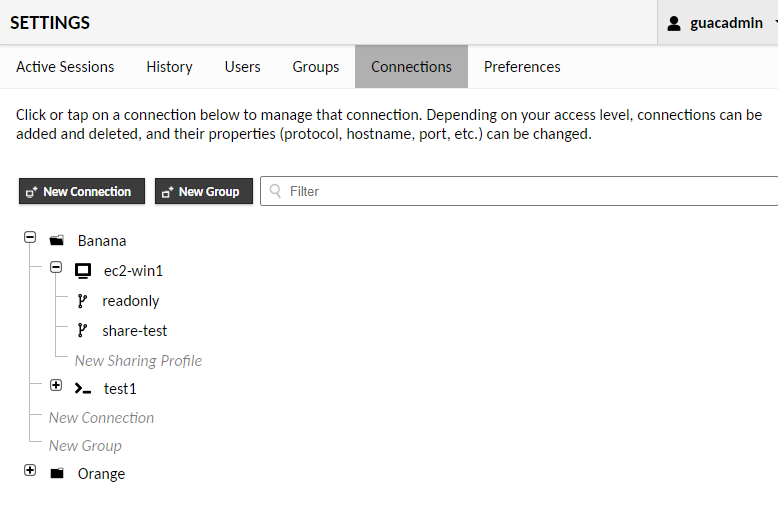Click the magnifier icon in Filter box
Viewport: 778px width, 507px height.
tap(275, 191)
